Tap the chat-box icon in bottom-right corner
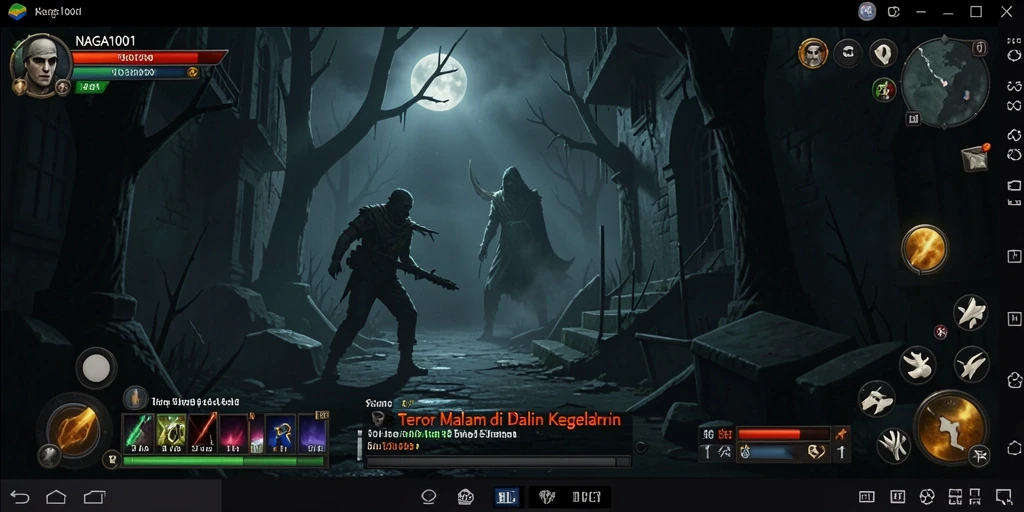Image resolution: width=1024 pixels, height=512 pixels. tap(1004, 498)
